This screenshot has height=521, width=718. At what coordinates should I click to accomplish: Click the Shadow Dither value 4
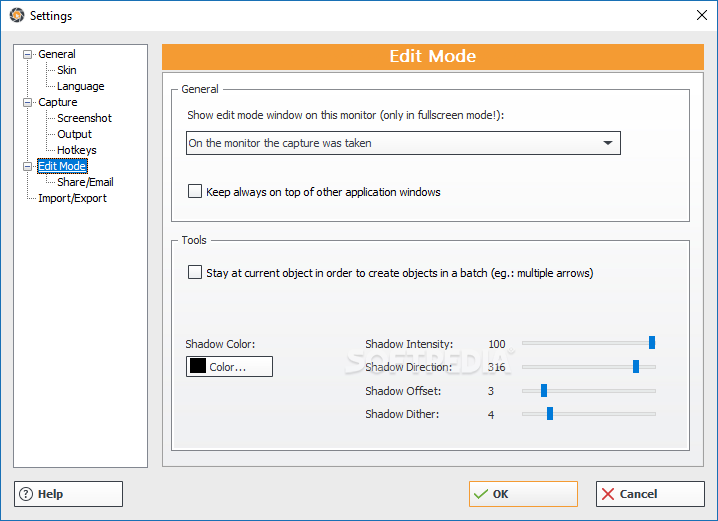click(x=491, y=415)
